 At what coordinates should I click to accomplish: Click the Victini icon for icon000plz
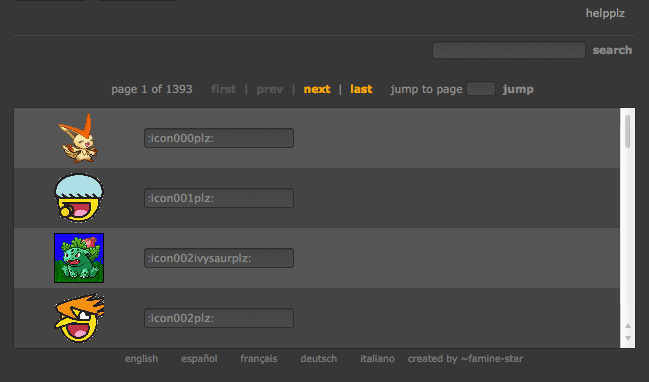(x=79, y=138)
